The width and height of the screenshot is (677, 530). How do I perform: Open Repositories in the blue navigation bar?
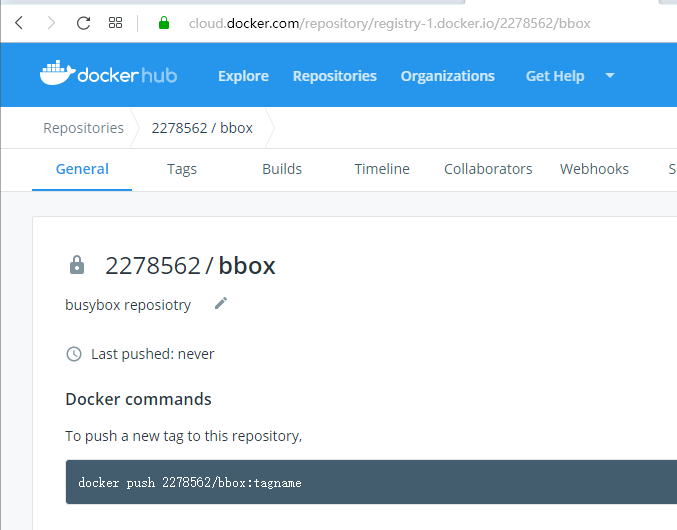[x=335, y=76]
